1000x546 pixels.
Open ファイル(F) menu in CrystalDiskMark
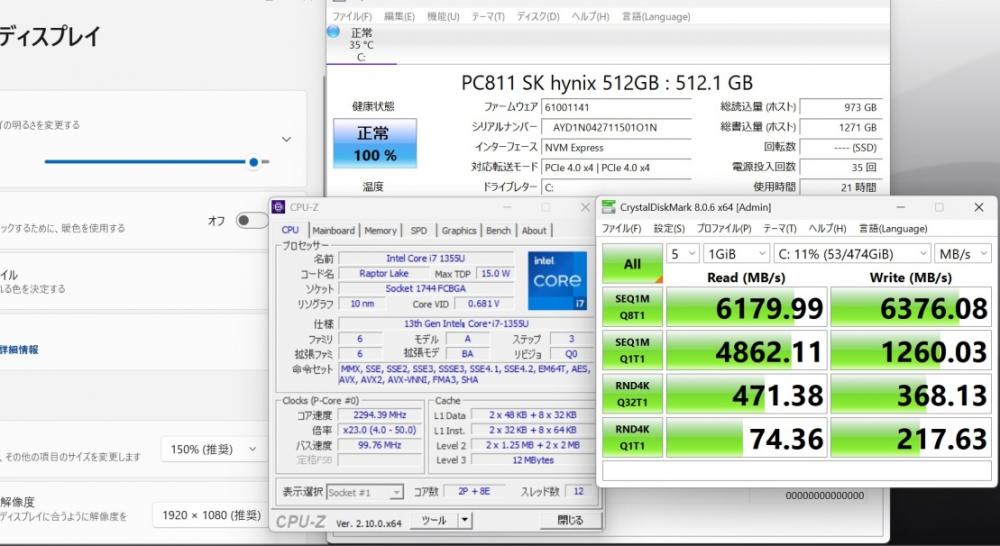tap(622, 228)
